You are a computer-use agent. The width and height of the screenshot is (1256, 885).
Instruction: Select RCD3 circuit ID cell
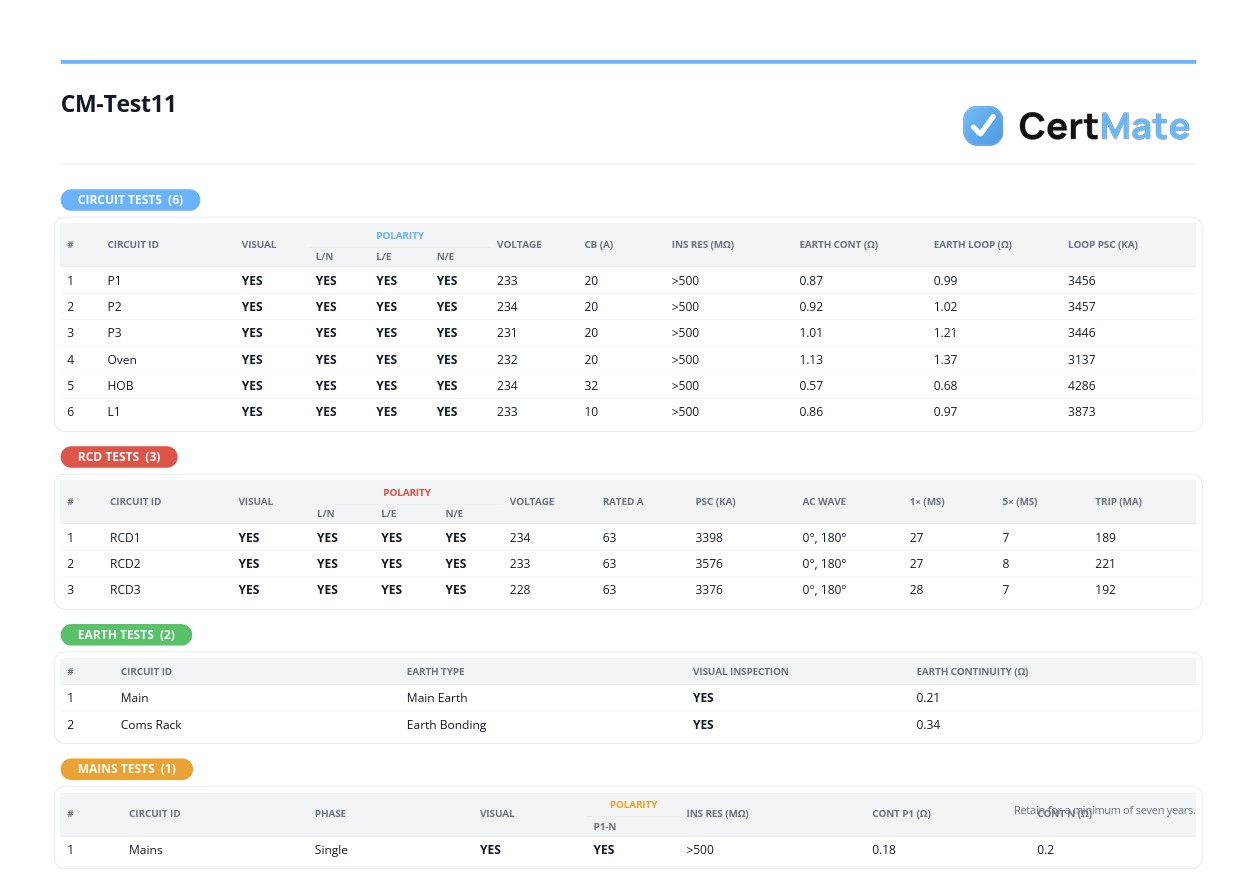click(x=125, y=590)
